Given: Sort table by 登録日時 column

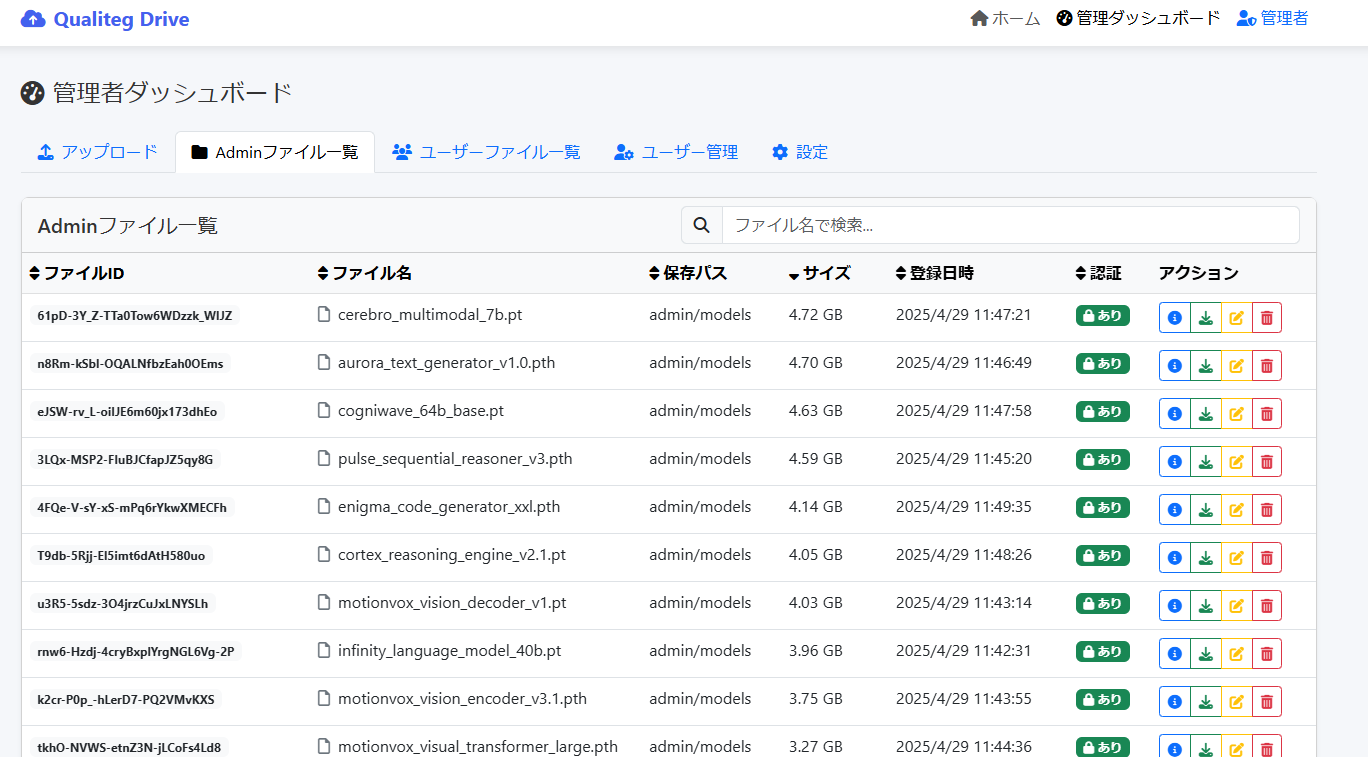Looking at the screenshot, I should [x=935, y=273].
